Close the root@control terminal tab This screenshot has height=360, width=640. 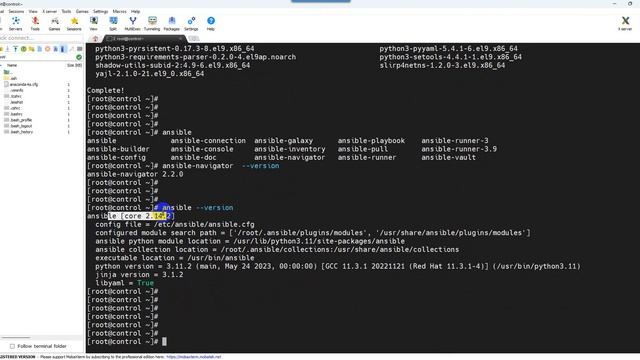click(x=180, y=38)
